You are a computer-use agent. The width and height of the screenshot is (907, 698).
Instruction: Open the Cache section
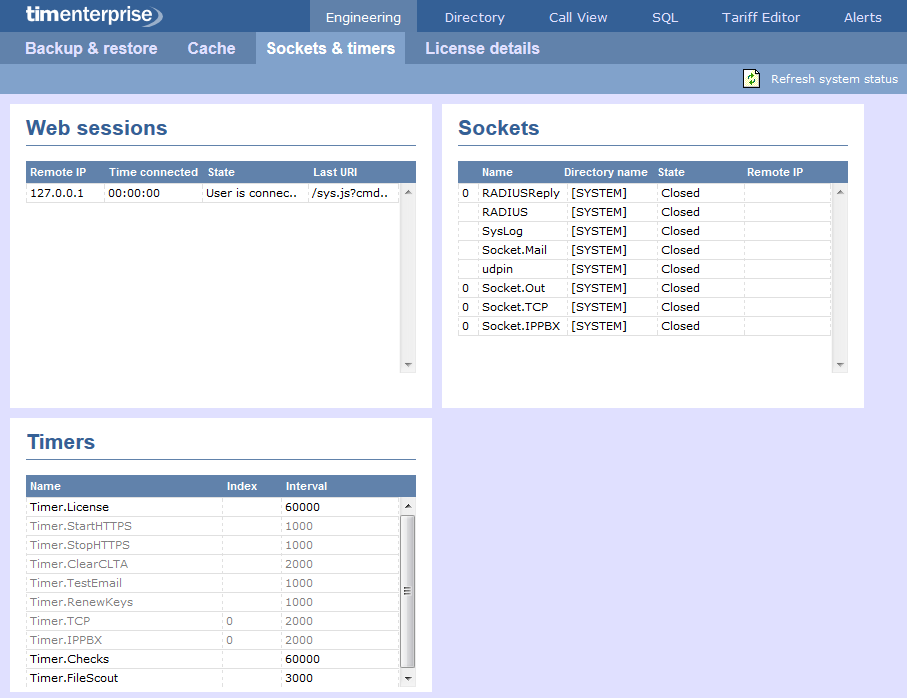(x=211, y=48)
